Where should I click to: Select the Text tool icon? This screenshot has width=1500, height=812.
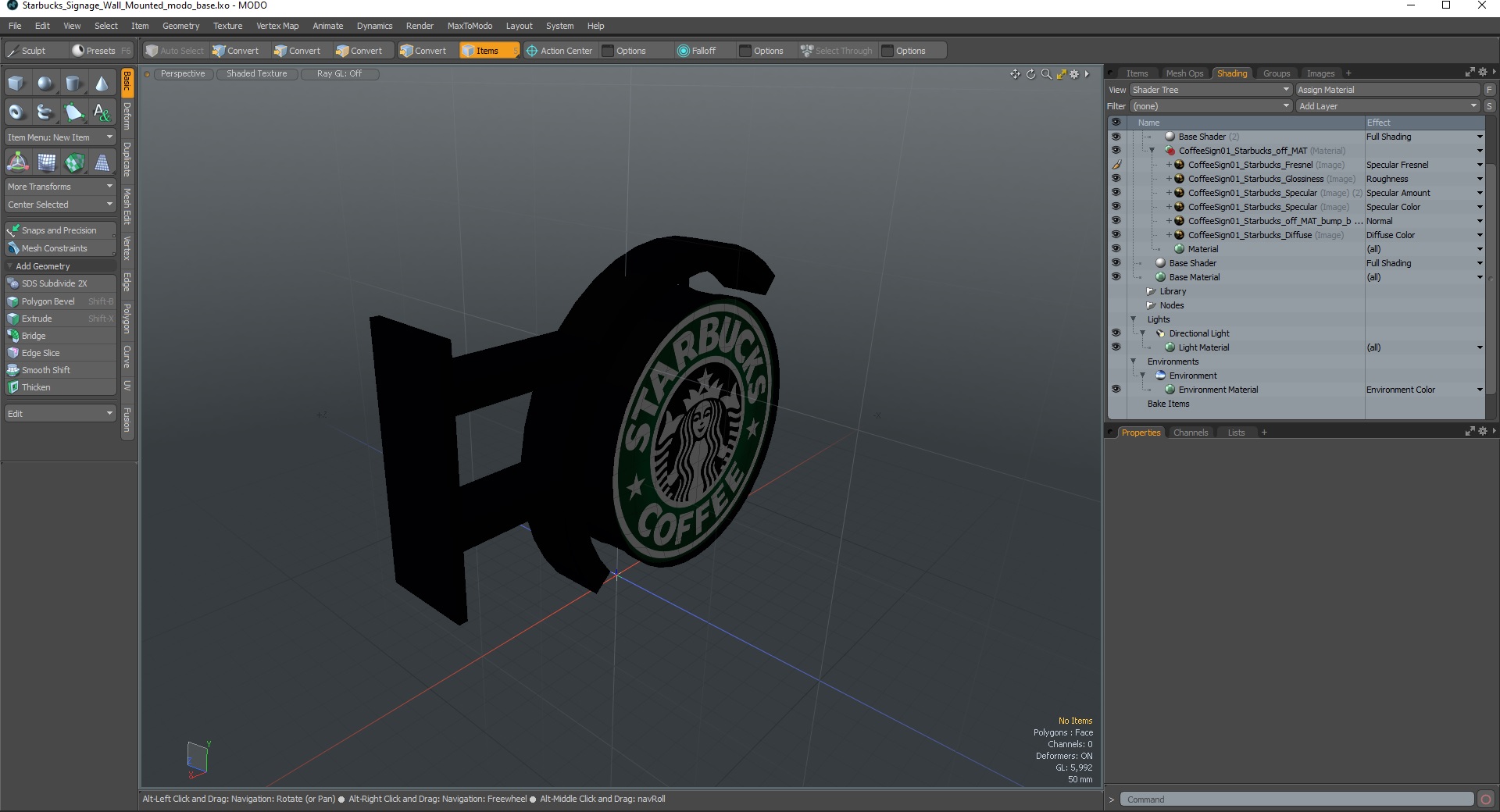click(x=102, y=112)
